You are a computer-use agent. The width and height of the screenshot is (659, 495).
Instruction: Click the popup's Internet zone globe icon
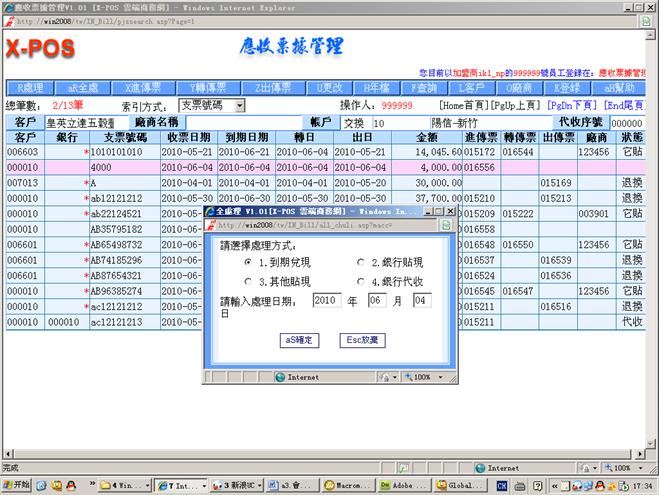(x=279, y=378)
